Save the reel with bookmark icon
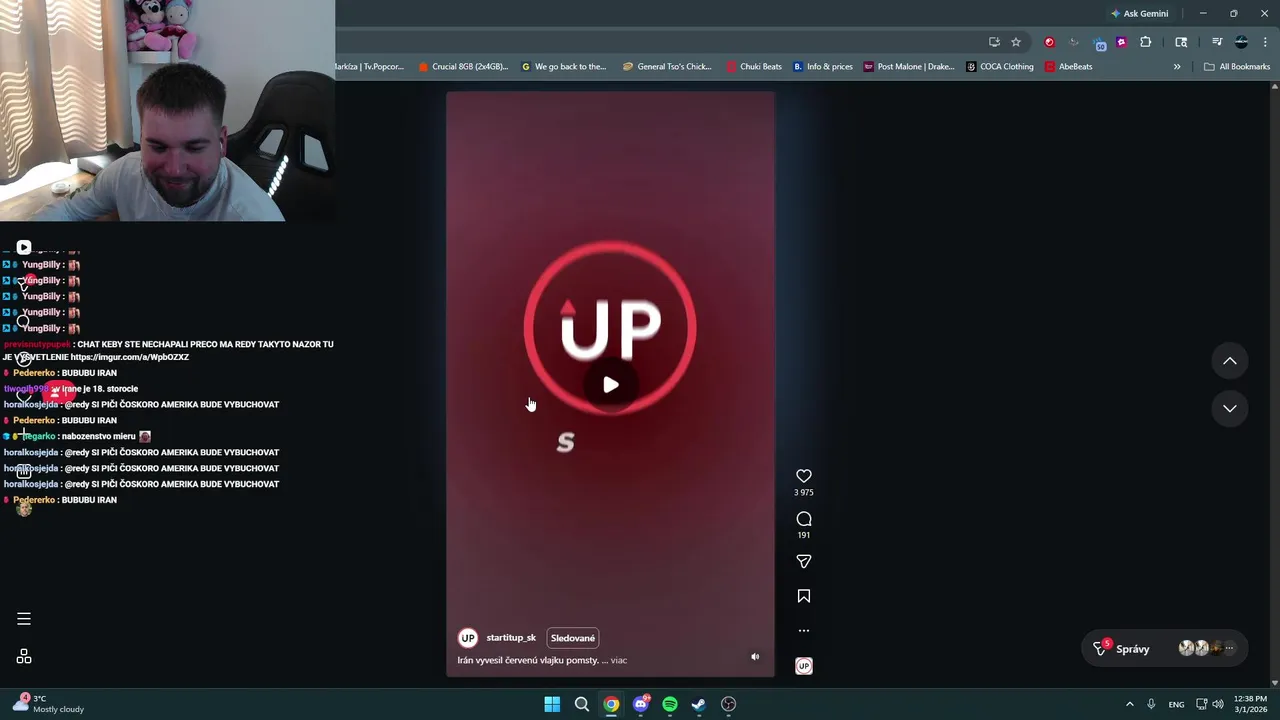 (804, 596)
